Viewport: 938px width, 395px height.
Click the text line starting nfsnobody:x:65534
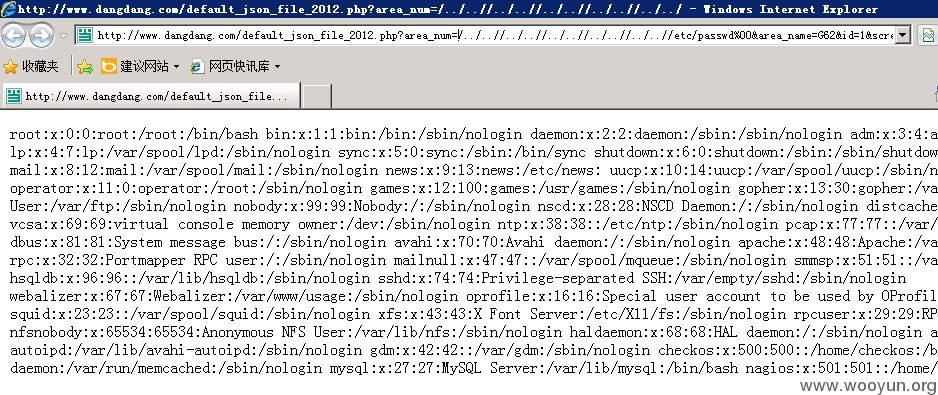[x=473, y=332]
